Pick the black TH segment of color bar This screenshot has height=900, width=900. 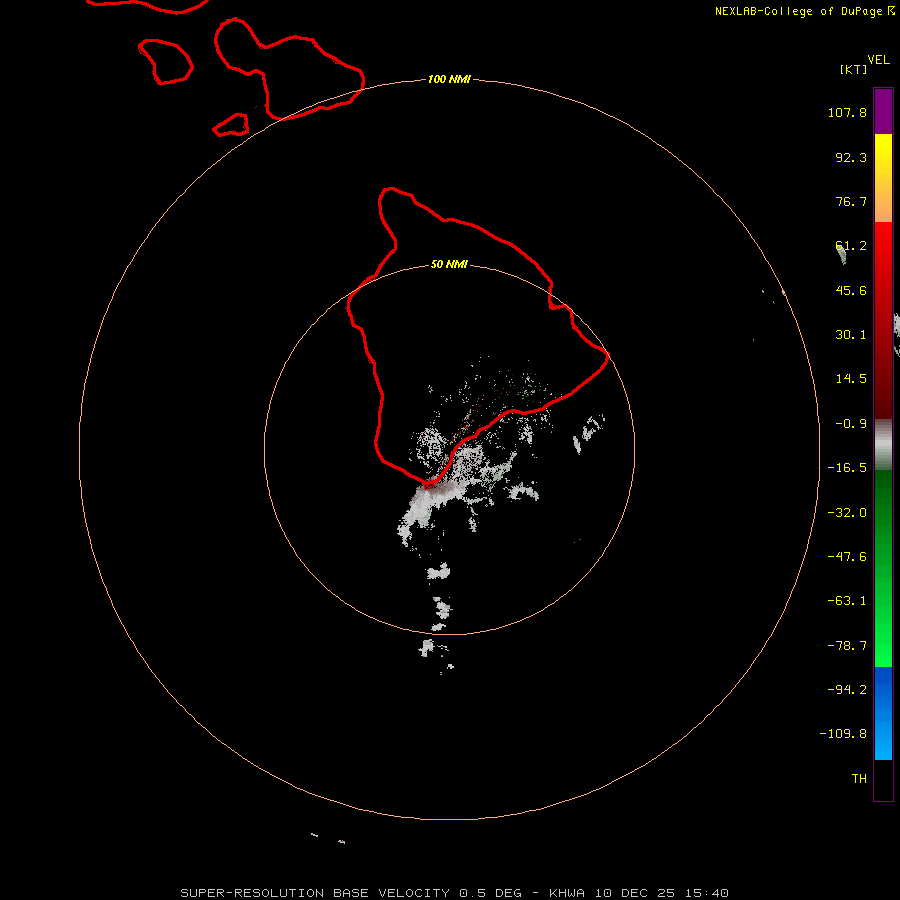[883, 779]
